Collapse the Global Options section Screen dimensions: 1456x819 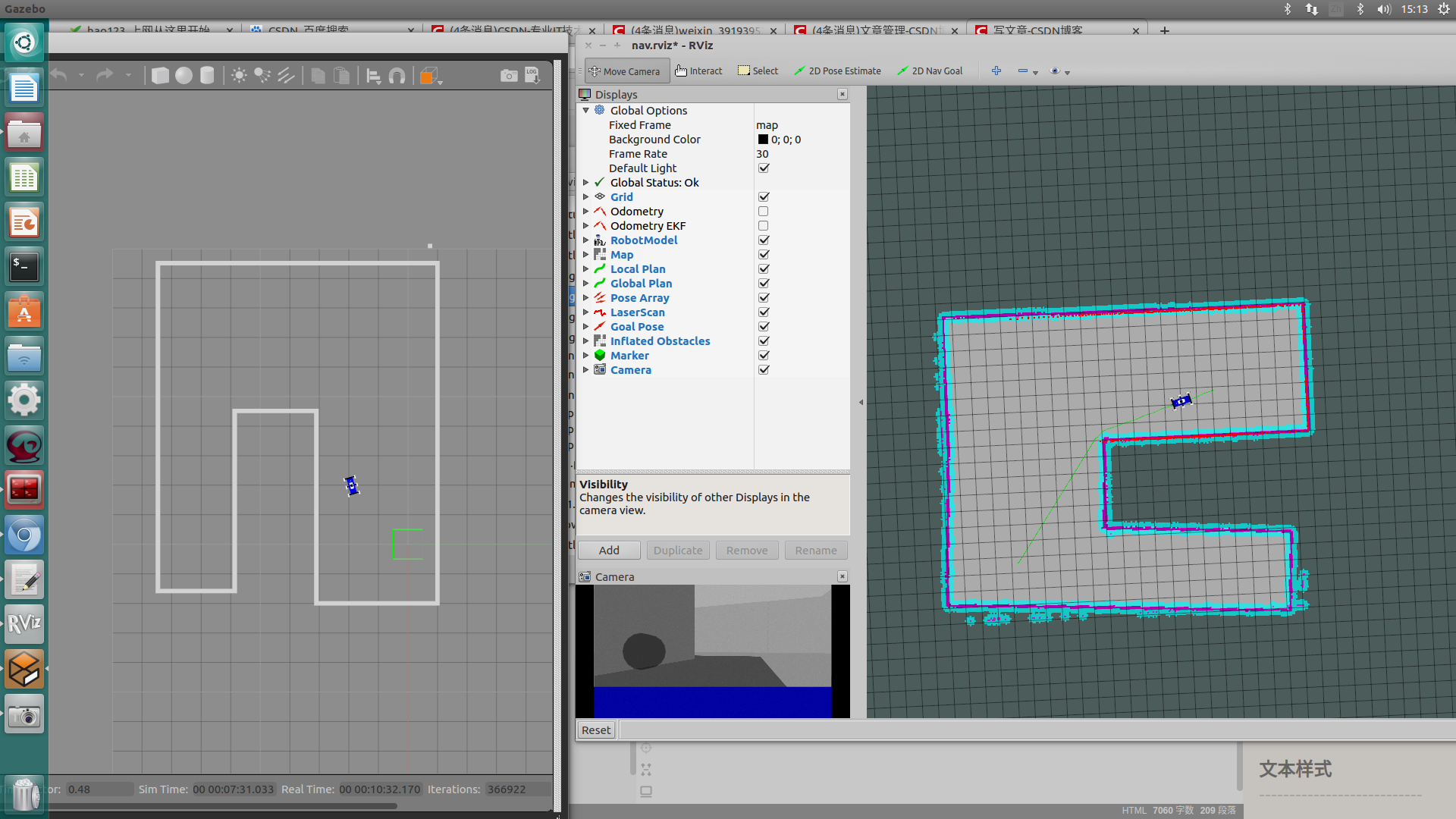click(x=585, y=111)
